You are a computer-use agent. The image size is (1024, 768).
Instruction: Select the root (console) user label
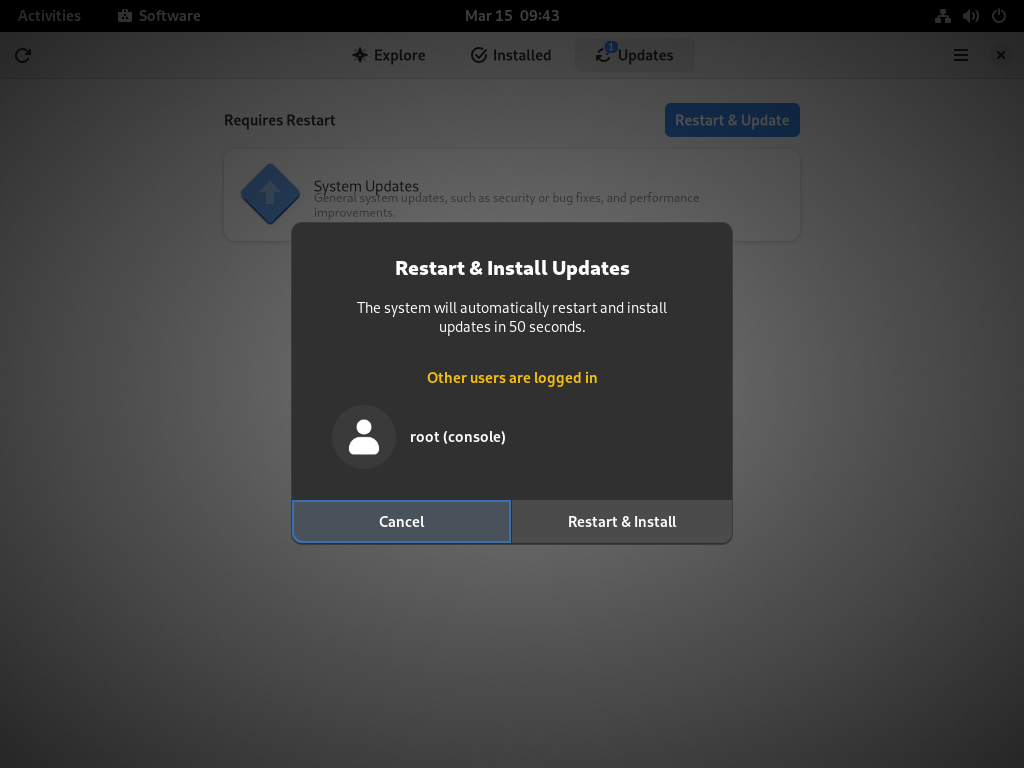click(x=458, y=437)
